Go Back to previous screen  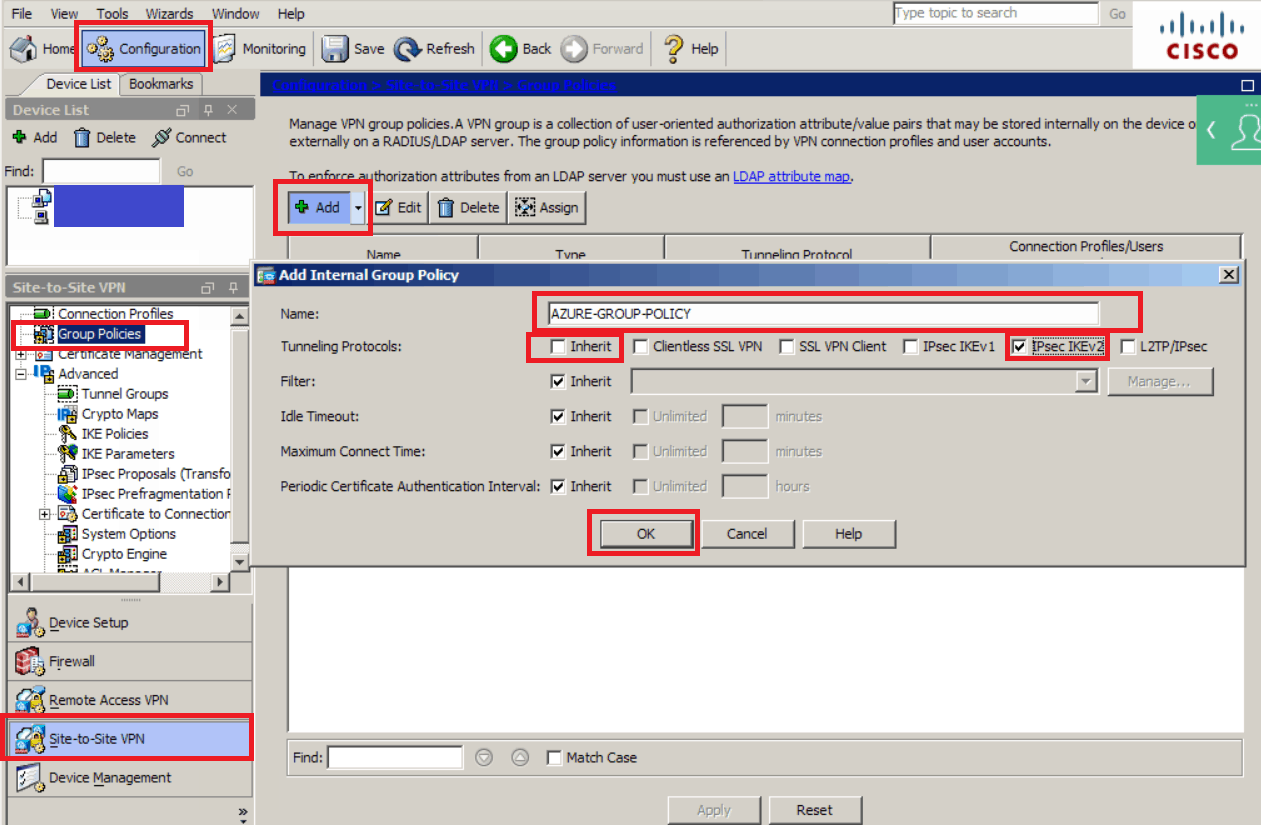[x=522, y=49]
